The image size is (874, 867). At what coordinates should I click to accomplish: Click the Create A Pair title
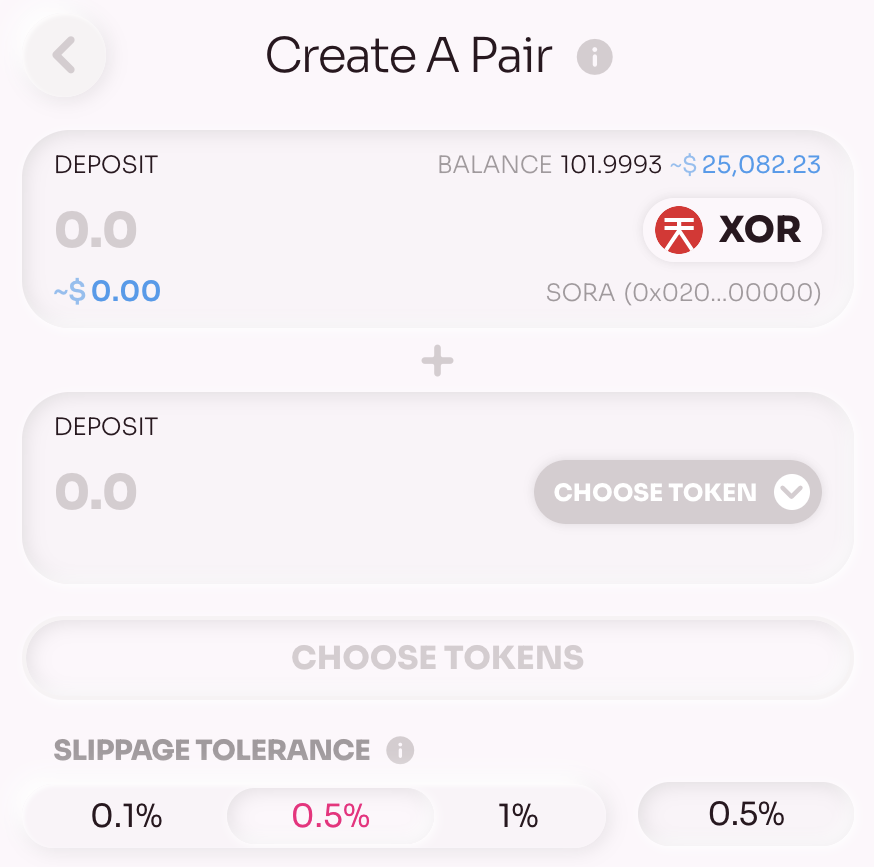tap(409, 55)
